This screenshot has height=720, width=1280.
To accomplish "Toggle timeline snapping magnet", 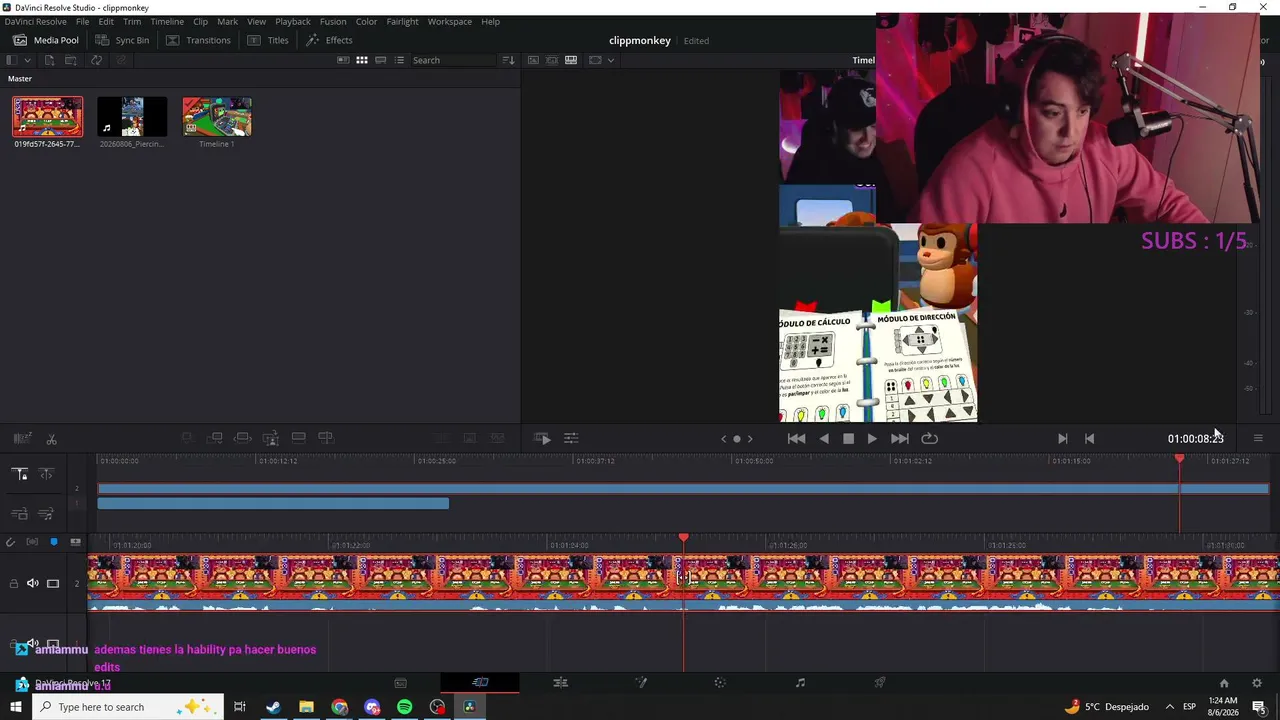I will [x=10, y=542].
